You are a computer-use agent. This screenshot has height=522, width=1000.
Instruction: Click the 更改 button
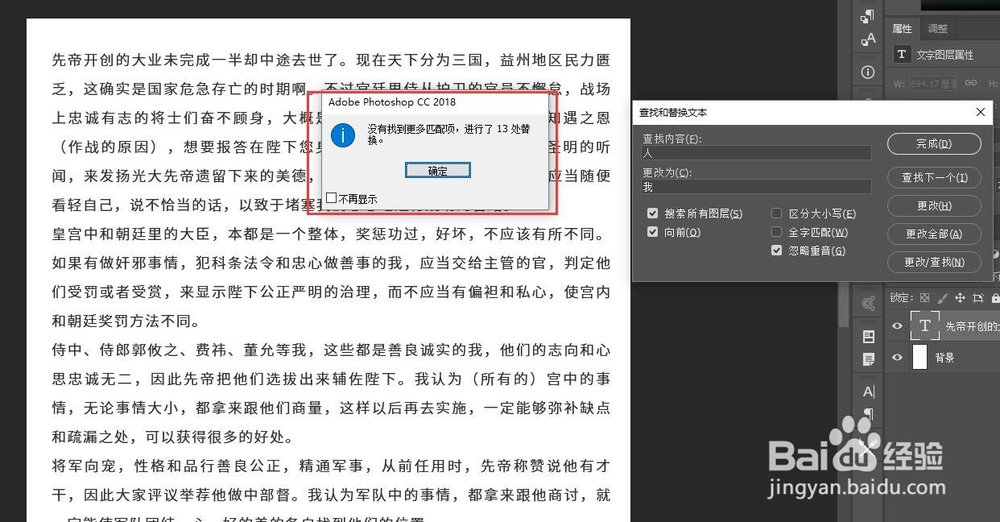click(934, 205)
